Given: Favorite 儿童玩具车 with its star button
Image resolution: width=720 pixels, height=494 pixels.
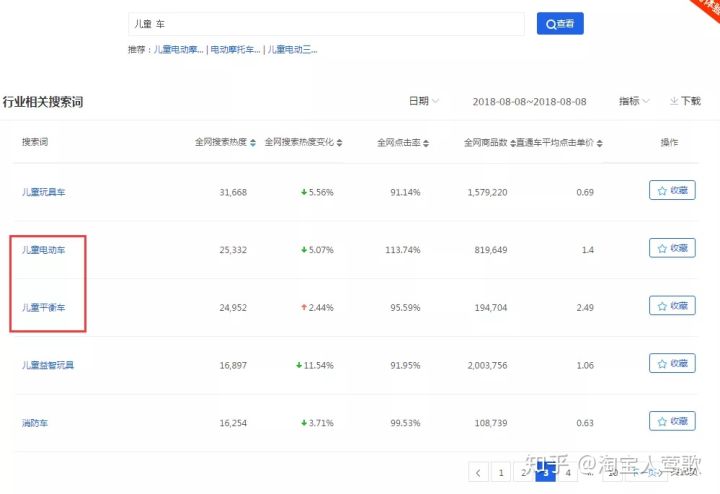Looking at the screenshot, I should [x=672, y=190].
